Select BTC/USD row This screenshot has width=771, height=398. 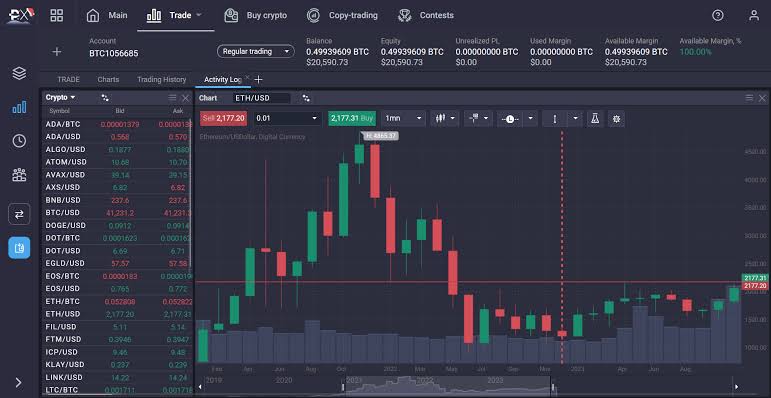pos(117,213)
